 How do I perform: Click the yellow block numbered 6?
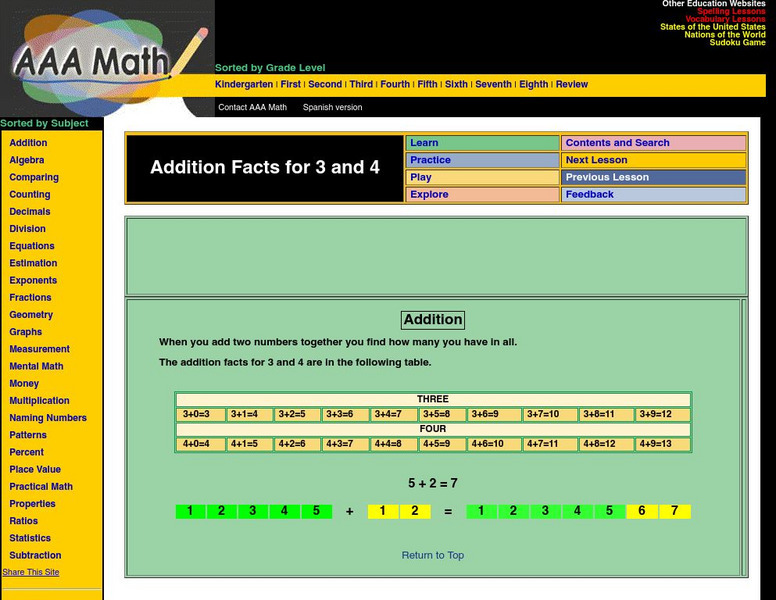(642, 511)
